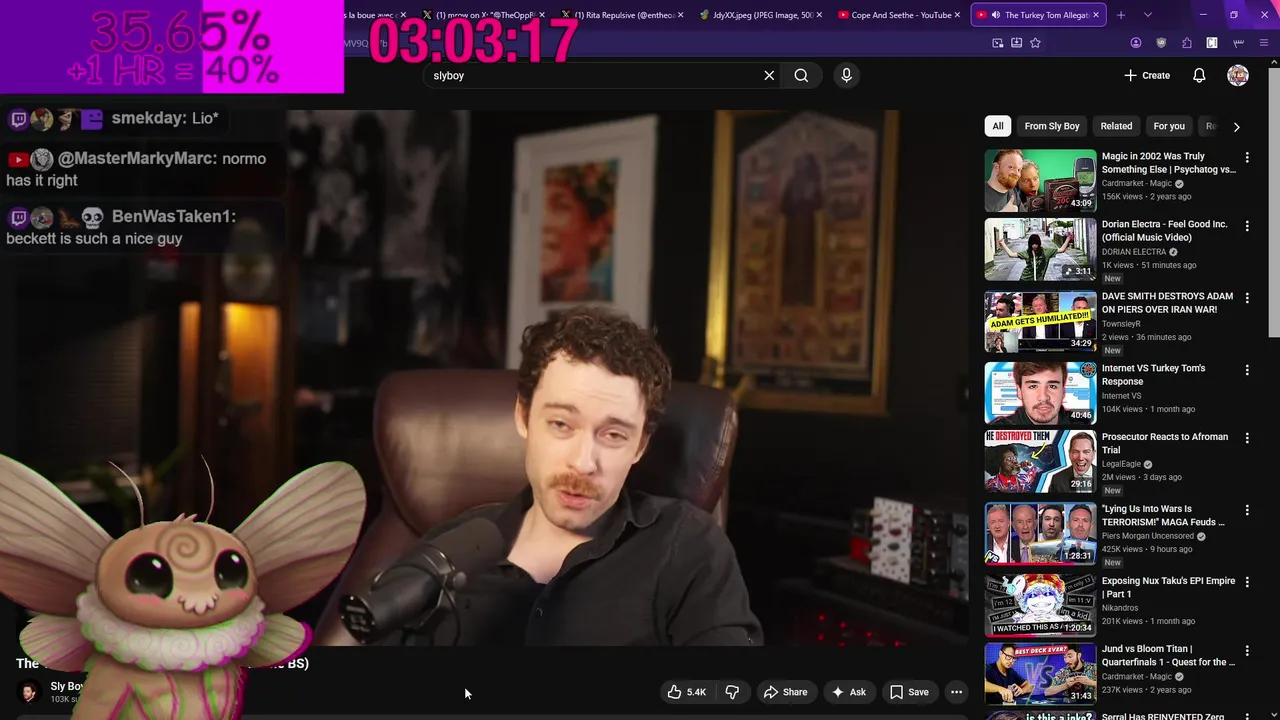This screenshot has width=1280, height=720.
Task: Open the Sly Boy channel avatar
Action: point(30,692)
